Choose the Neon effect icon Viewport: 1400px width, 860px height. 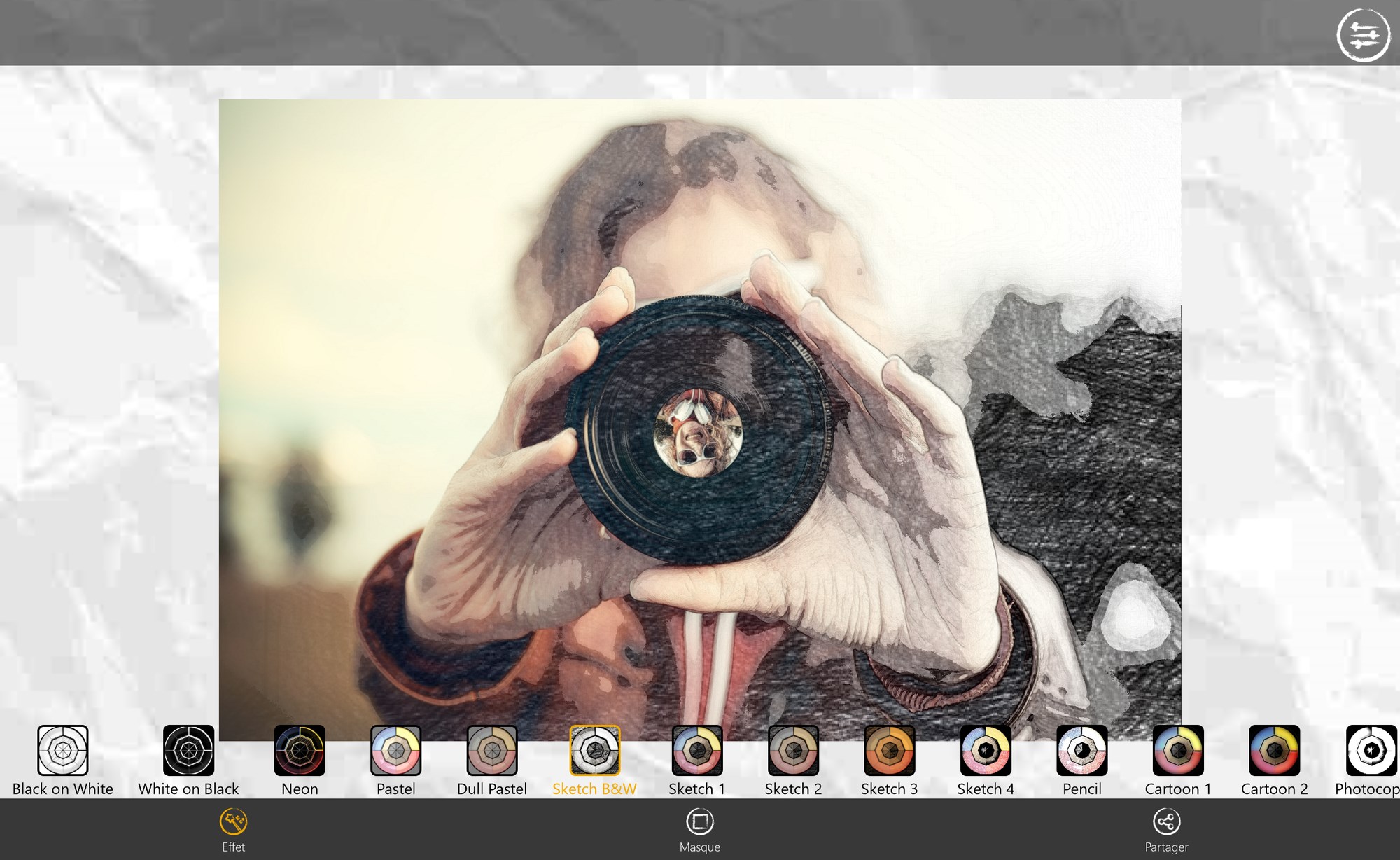click(300, 750)
